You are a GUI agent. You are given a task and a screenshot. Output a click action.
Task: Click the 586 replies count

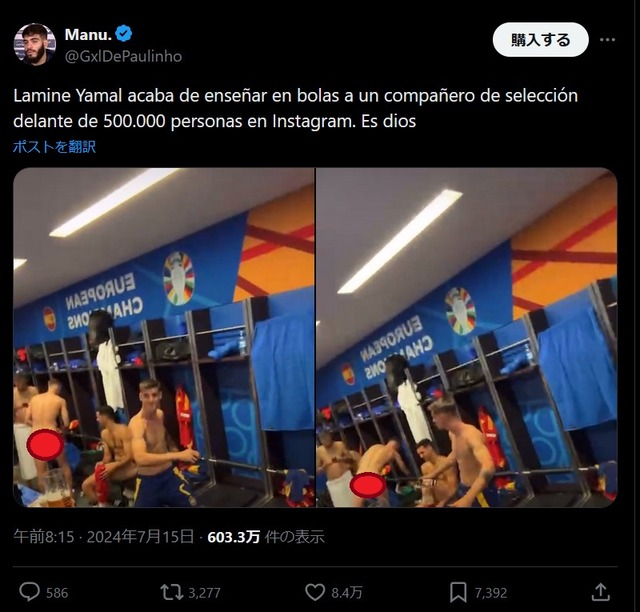(x=57, y=593)
